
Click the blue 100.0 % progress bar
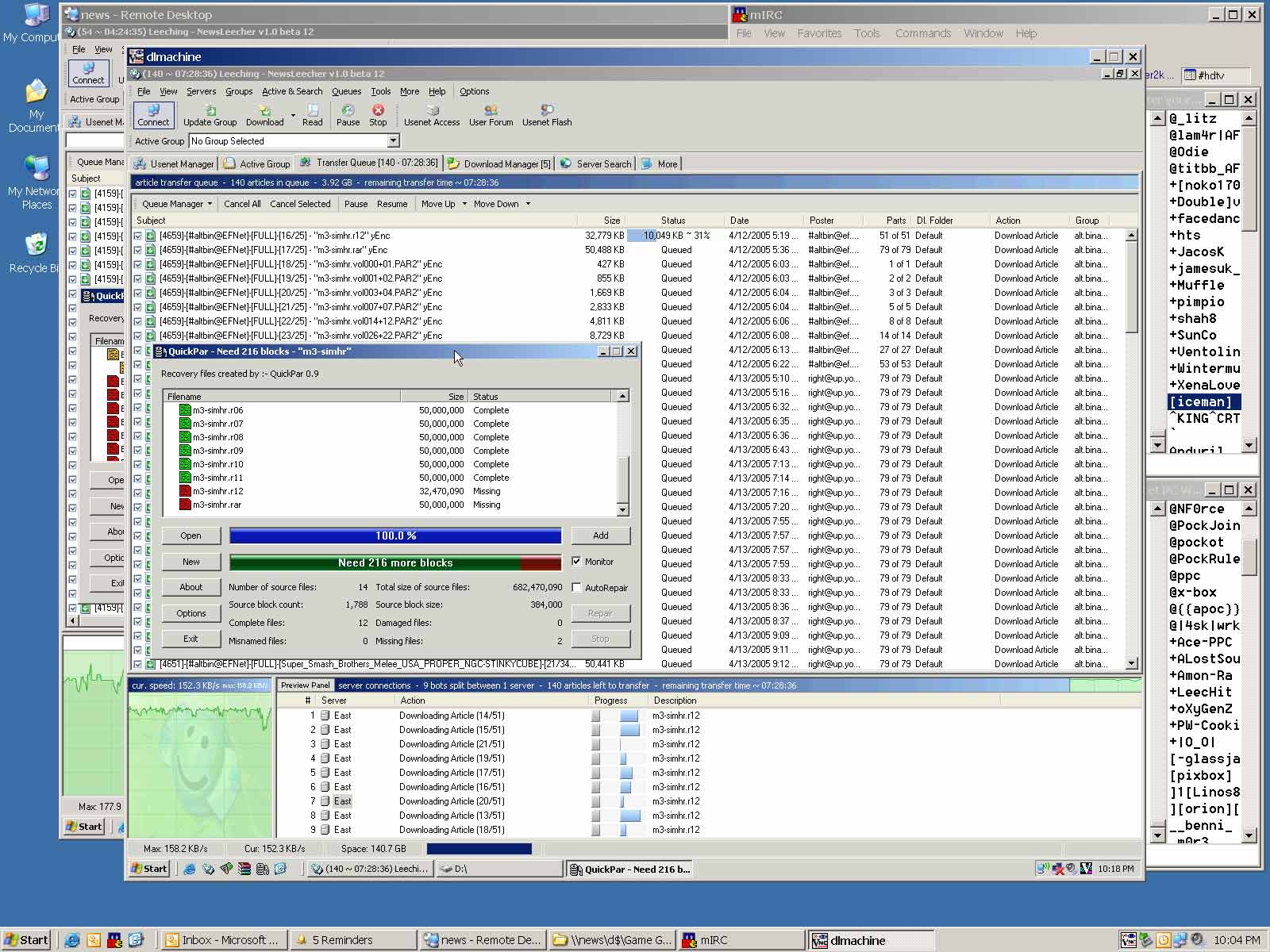395,536
